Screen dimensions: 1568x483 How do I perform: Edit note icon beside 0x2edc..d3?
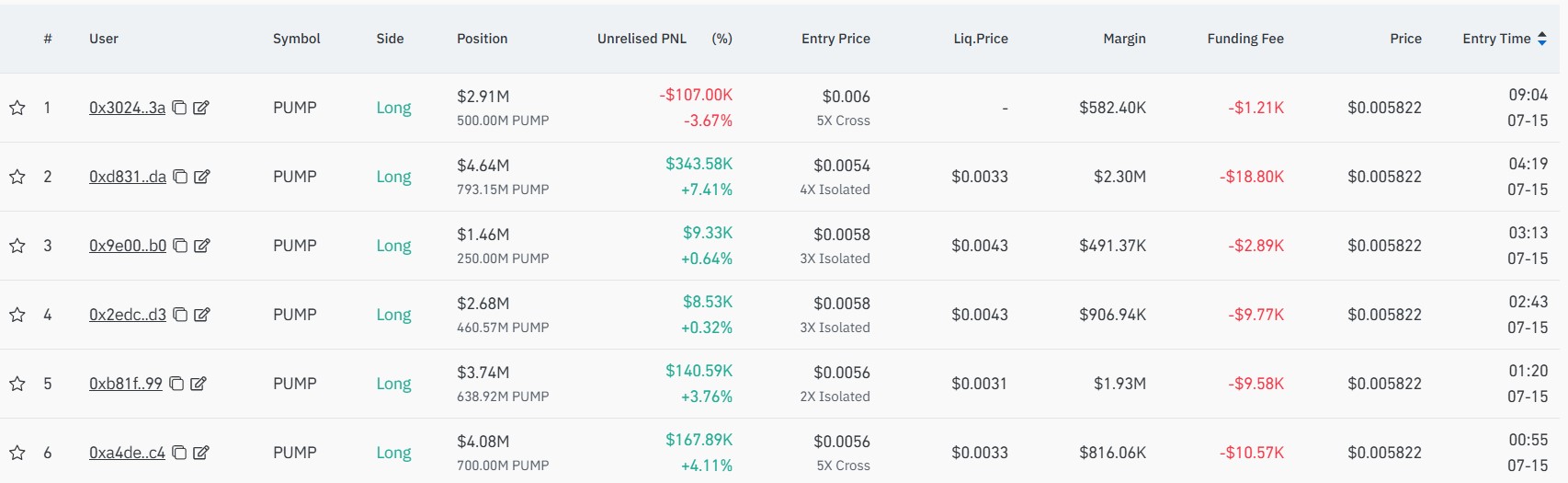tap(202, 315)
